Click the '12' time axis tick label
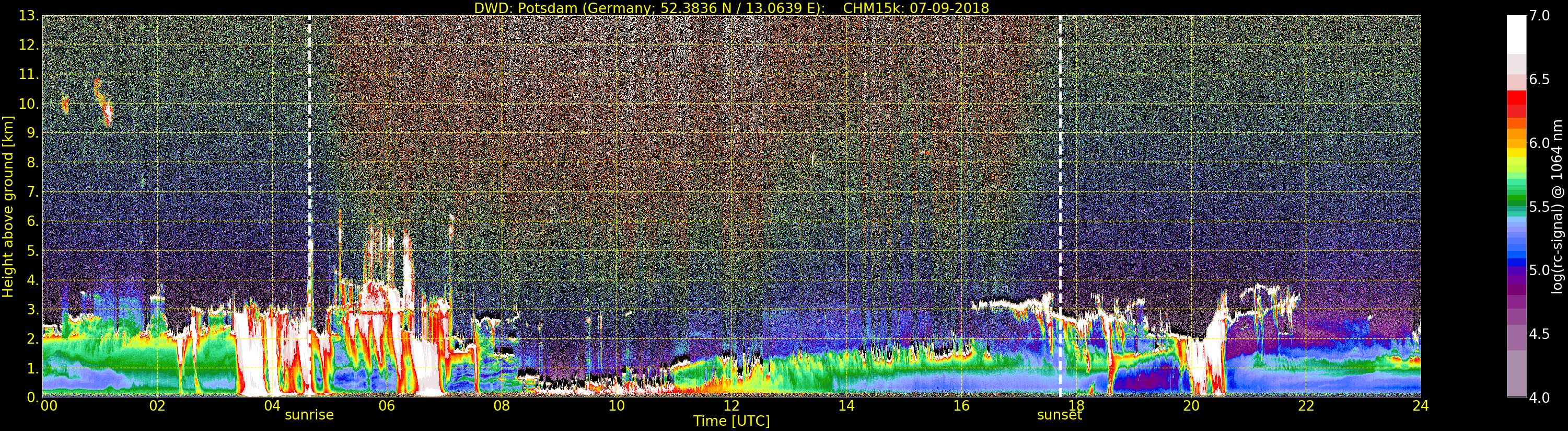The height and width of the screenshot is (431, 1568). point(731,405)
